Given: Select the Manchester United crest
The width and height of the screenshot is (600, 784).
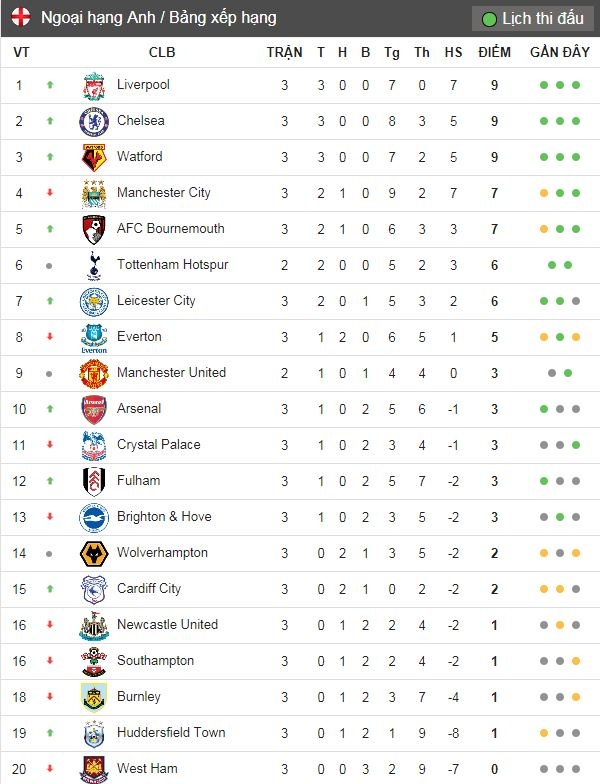Looking at the screenshot, I should click(94, 374).
